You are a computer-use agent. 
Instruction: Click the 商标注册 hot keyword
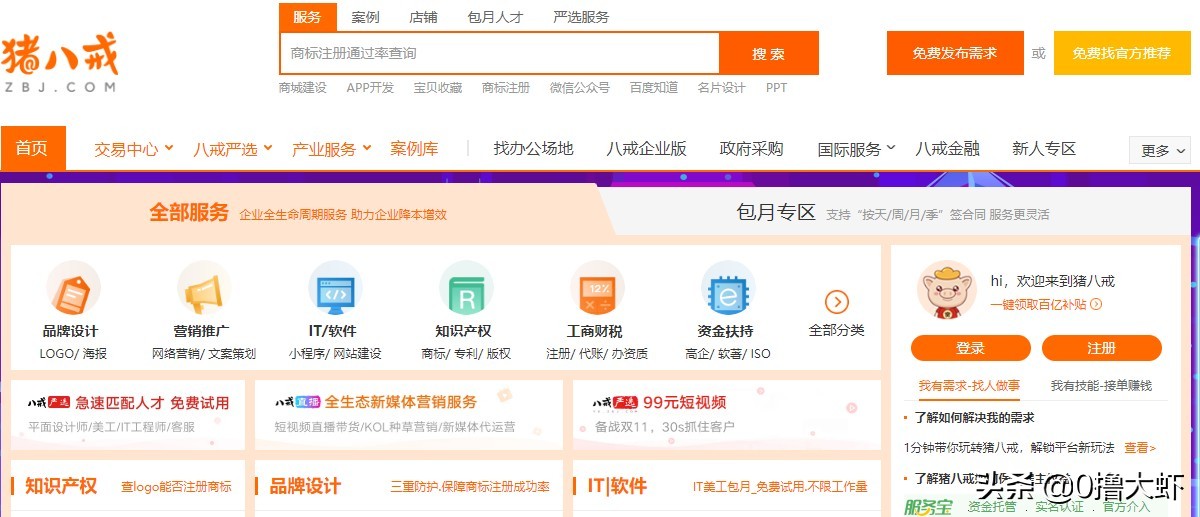coord(506,88)
